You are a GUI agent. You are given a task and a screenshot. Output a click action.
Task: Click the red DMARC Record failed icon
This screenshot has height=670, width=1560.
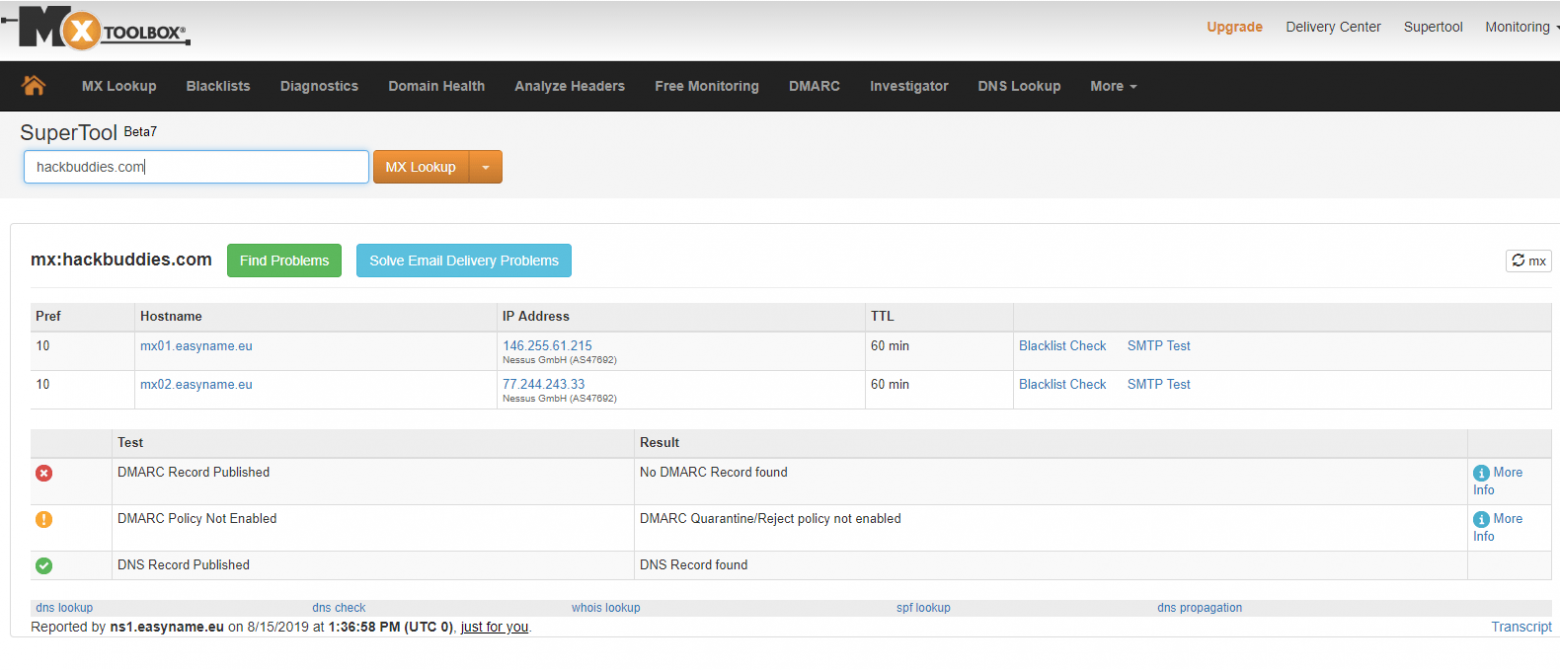tap(44, 473)
